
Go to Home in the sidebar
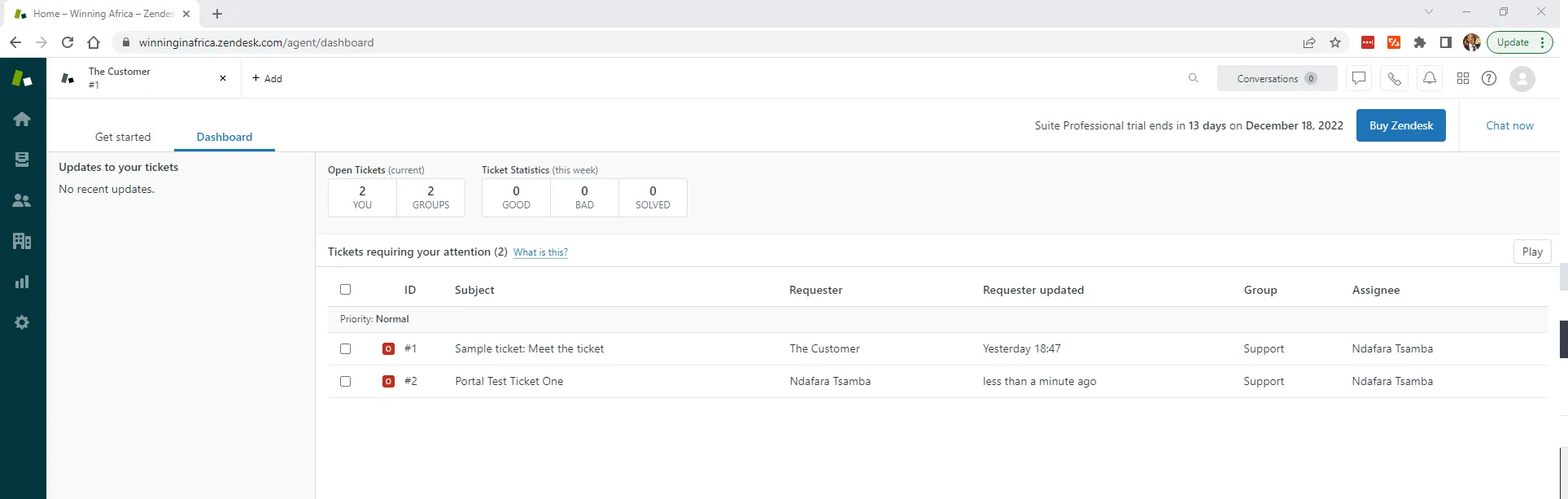(22, 119)
